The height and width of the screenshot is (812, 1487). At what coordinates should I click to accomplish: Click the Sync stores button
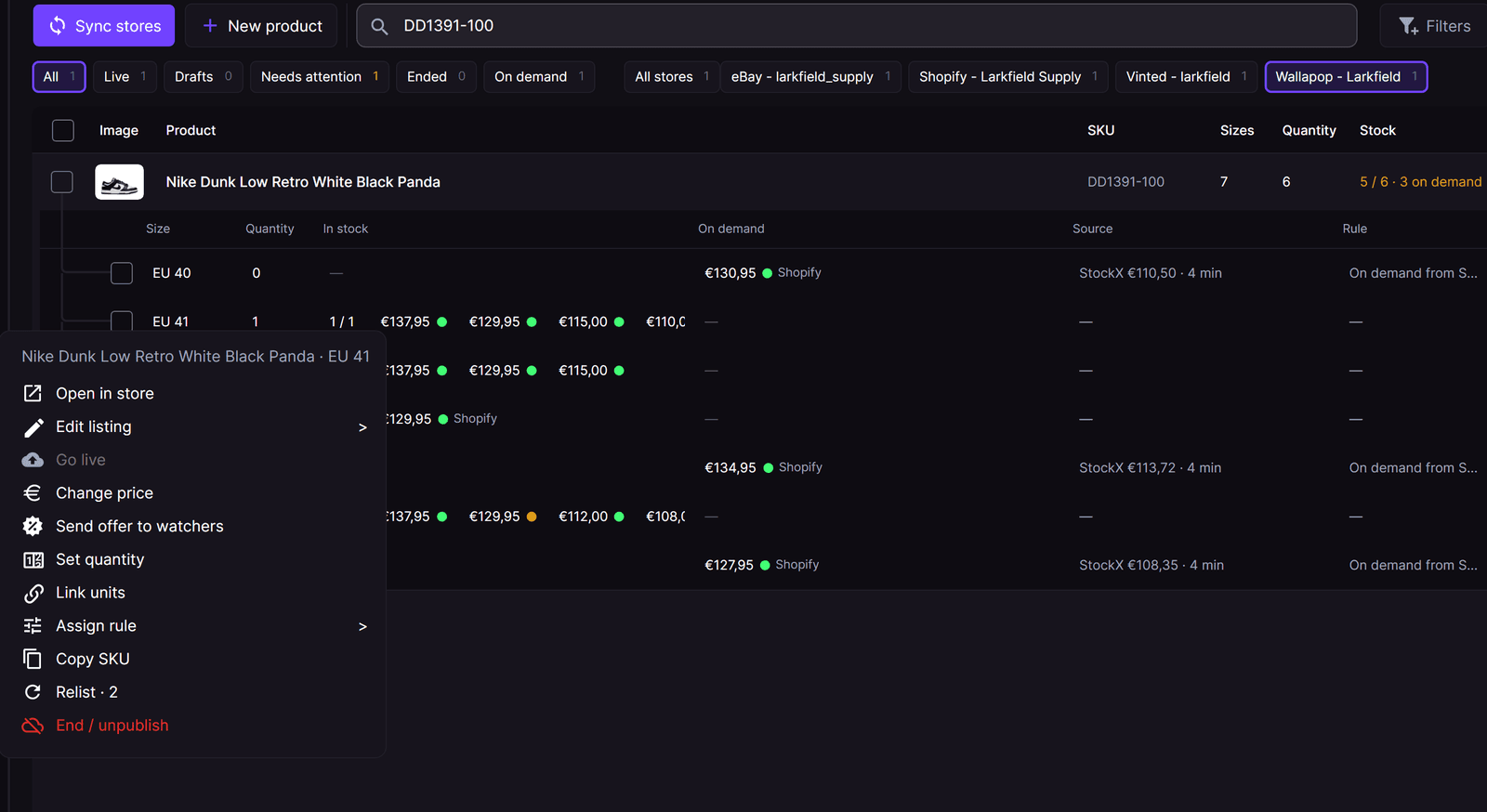click(x=105, y=26)
